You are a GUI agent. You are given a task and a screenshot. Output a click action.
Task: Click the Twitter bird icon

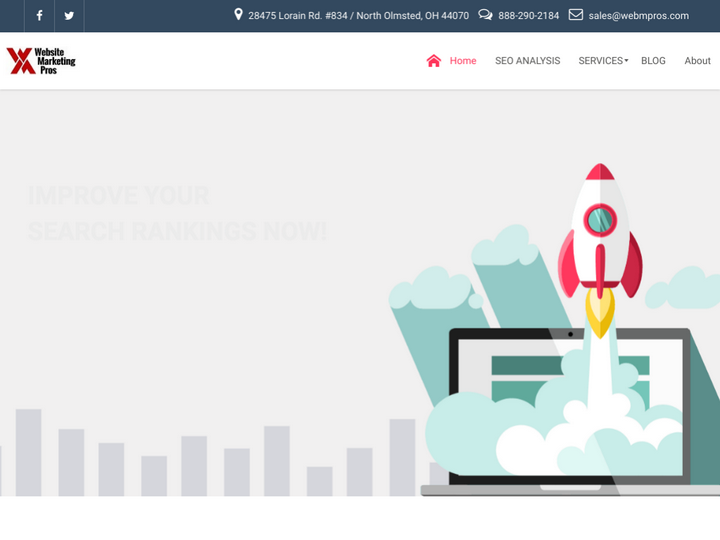point(69,16)
